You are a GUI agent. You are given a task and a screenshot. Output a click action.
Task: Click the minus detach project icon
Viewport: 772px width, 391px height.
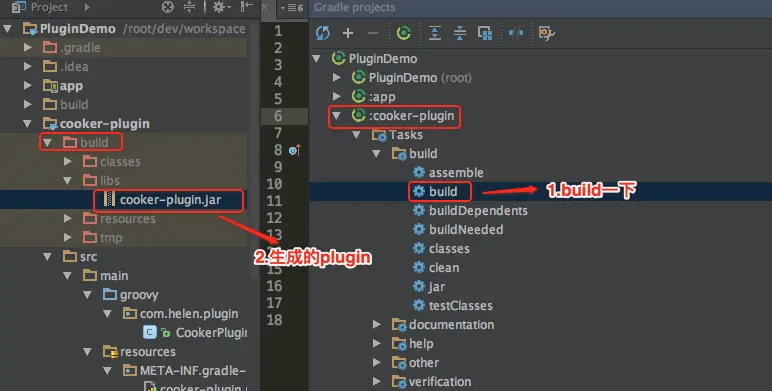[x=373, y=33]
